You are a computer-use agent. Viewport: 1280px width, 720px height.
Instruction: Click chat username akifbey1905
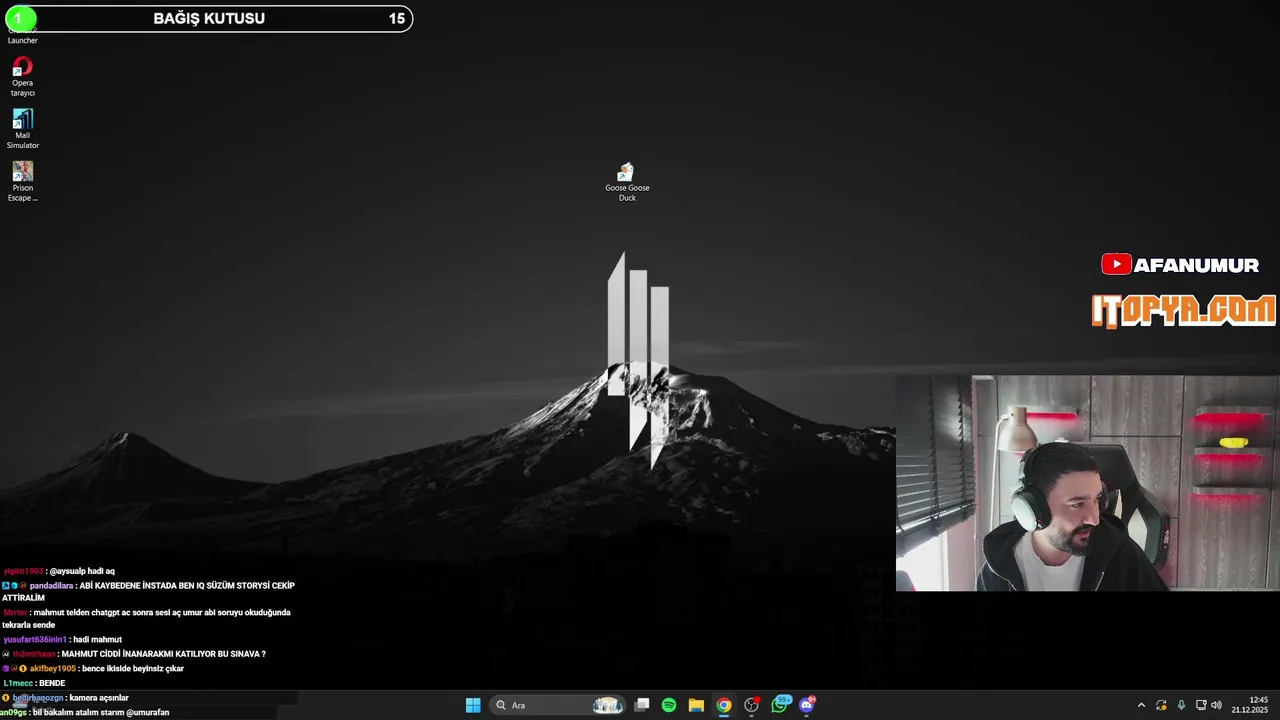point(53,669)
